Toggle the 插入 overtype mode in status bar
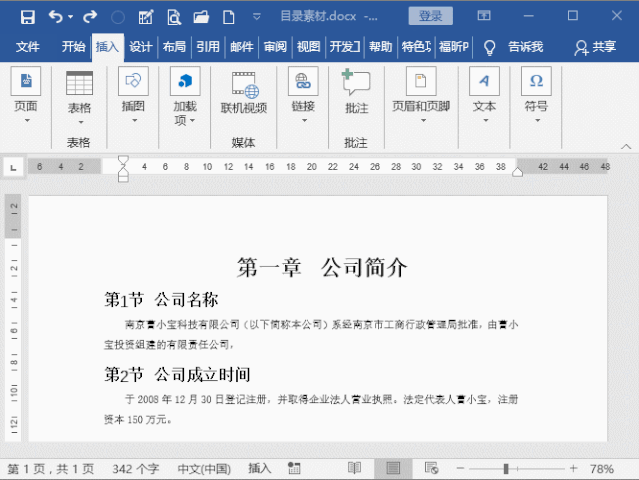 click(x=260, y=469)
